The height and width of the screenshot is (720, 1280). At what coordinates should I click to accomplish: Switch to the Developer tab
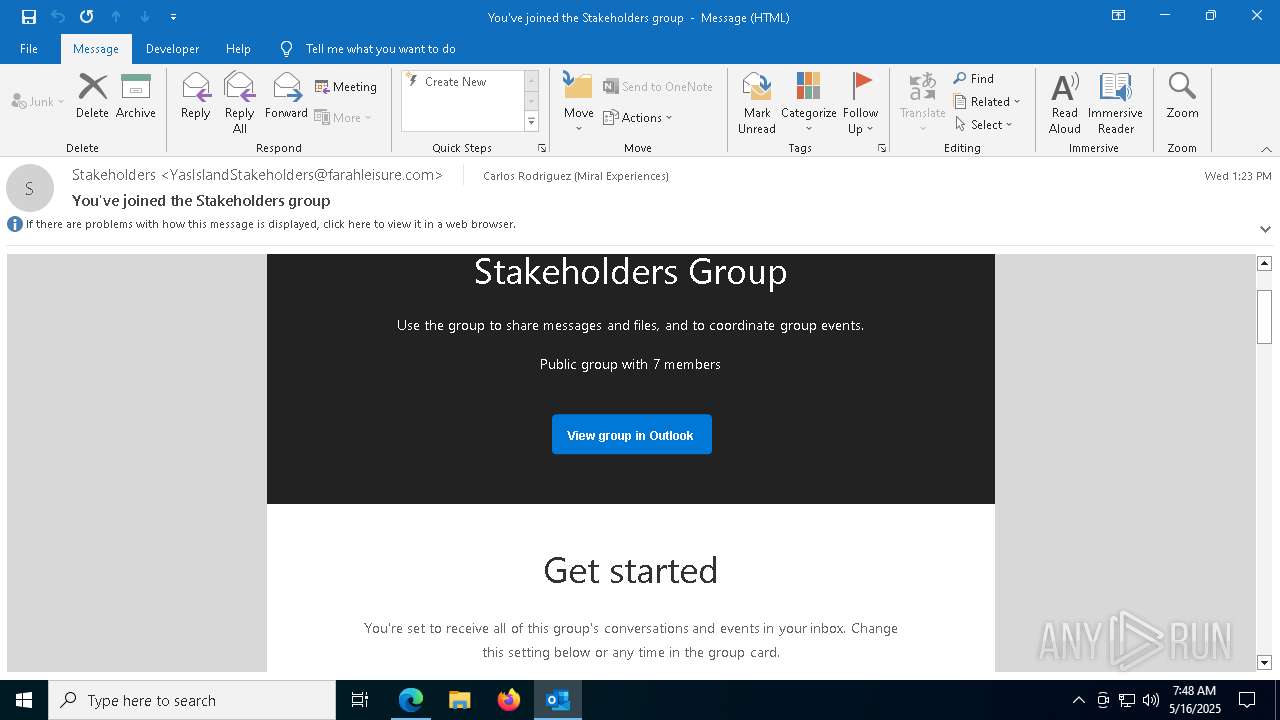(172, 48)
